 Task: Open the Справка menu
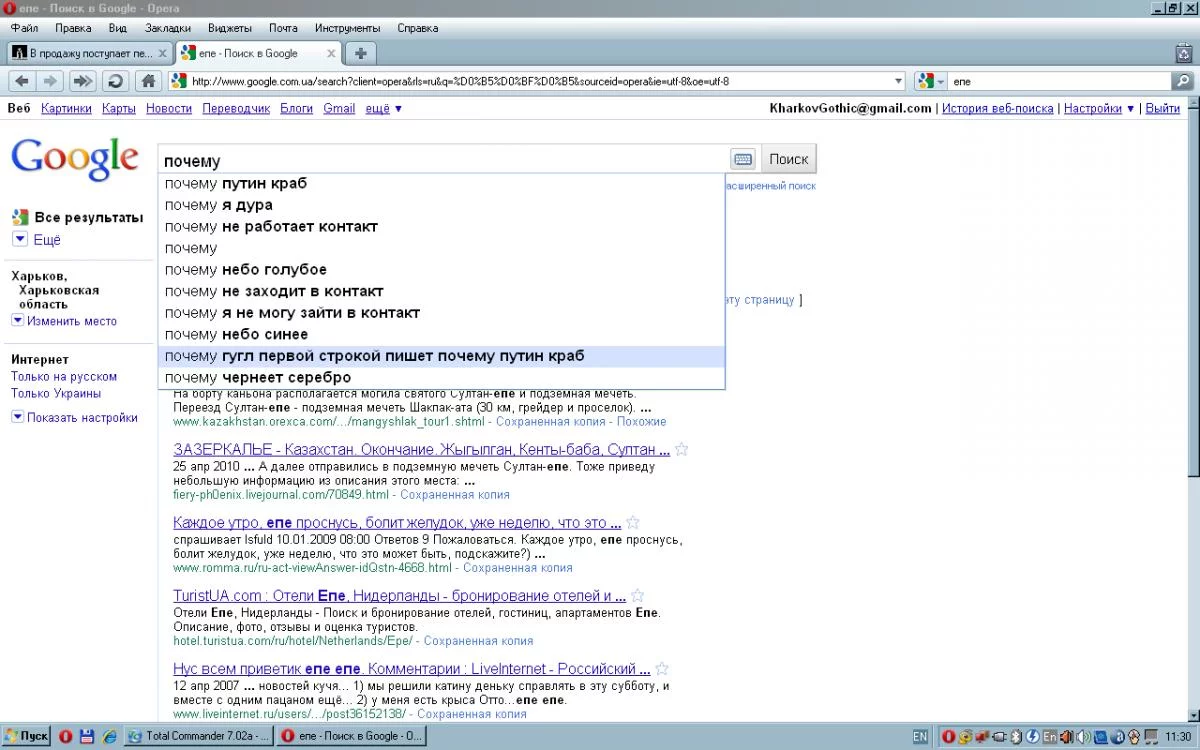(418, 28)
